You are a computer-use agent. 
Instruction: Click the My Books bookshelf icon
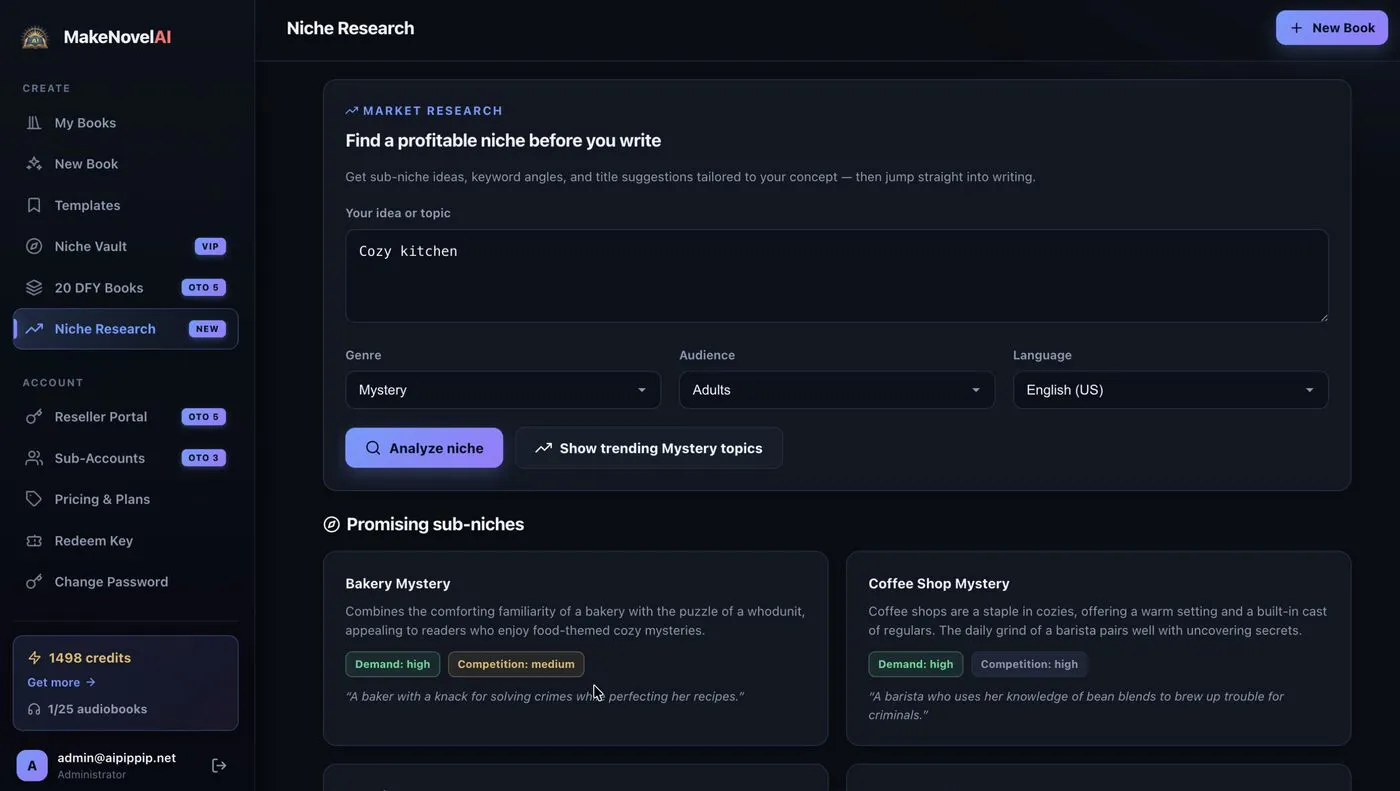pyautogui.click(x=34, y=123)
